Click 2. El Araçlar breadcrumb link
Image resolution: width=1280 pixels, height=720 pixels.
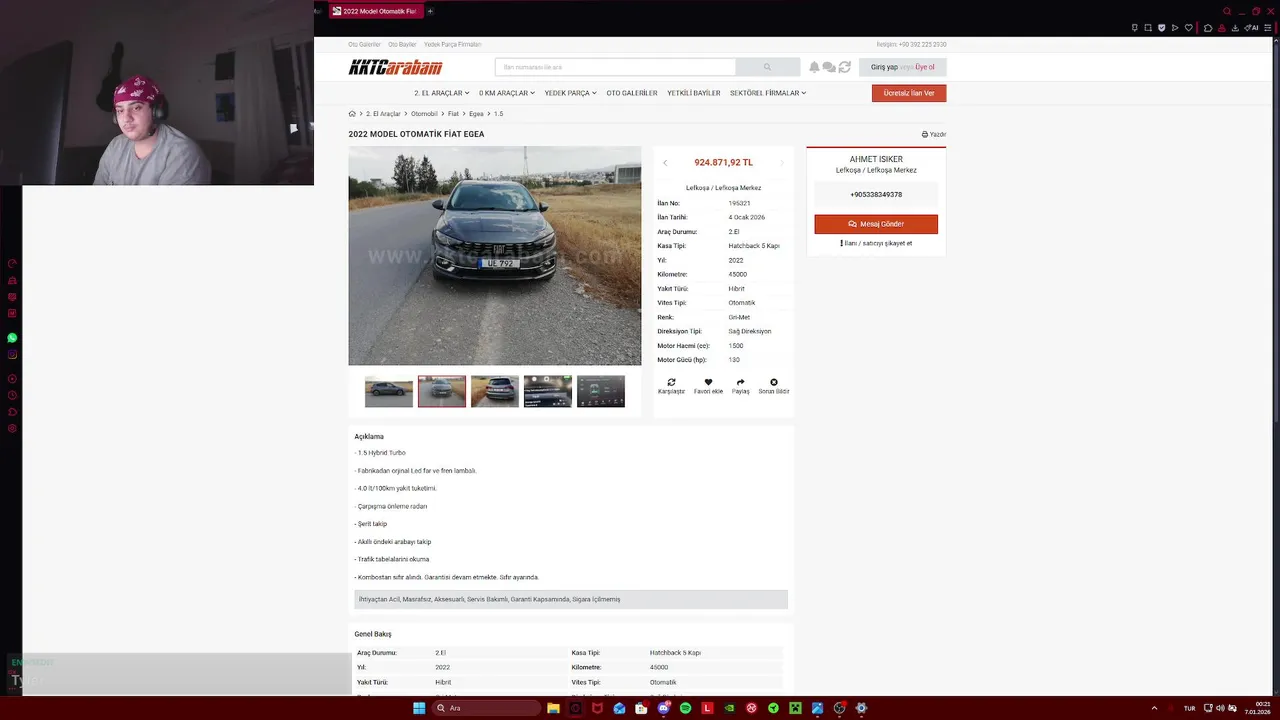coord(383,114)
